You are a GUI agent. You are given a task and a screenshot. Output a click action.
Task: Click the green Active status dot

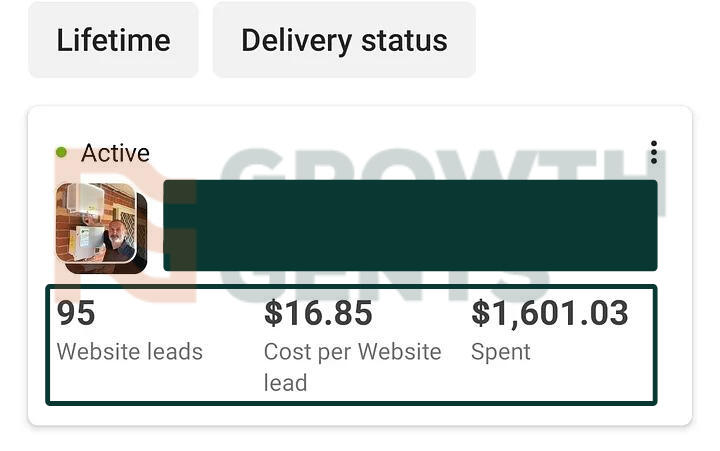tap(62, 153)
